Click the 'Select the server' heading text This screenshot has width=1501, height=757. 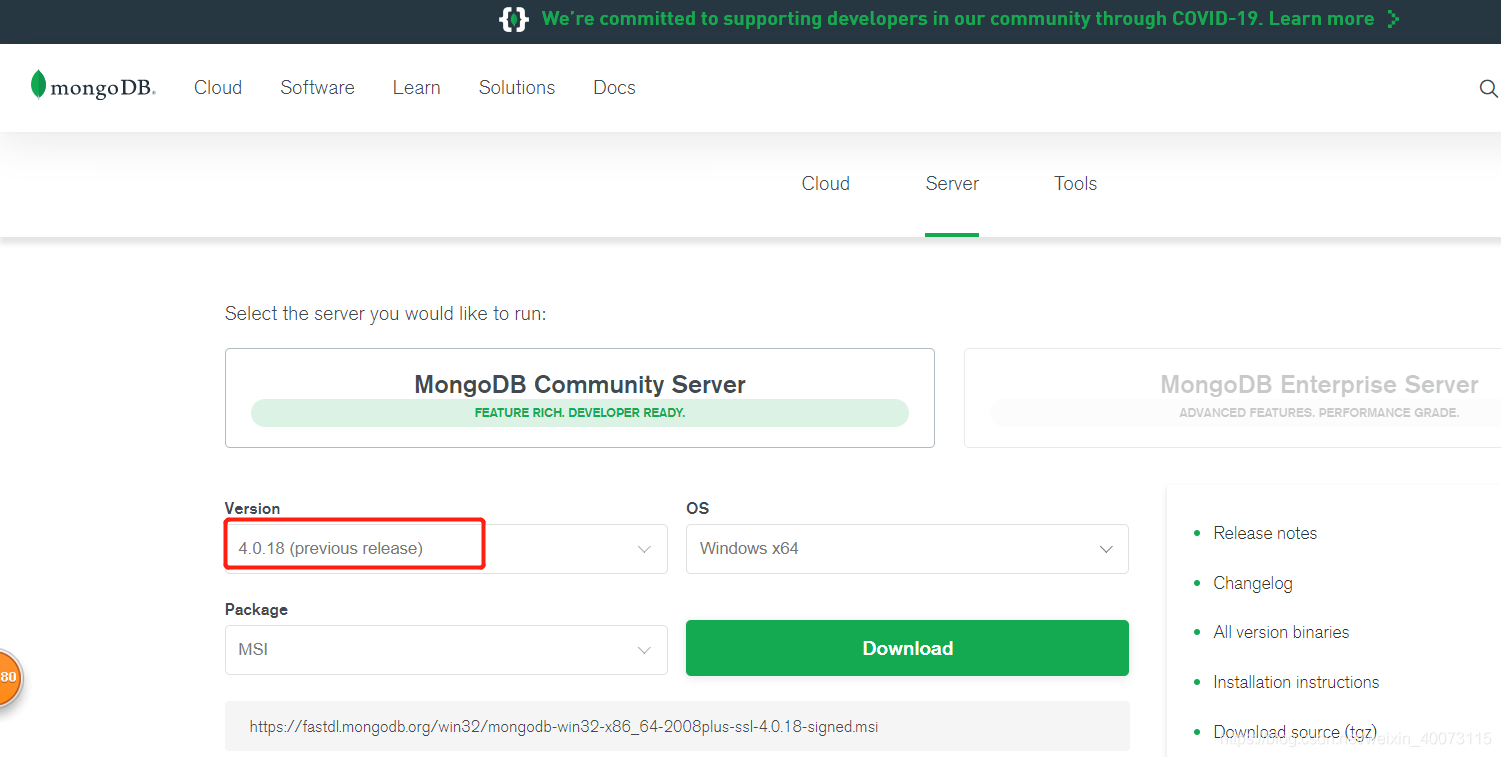(386, 314)
